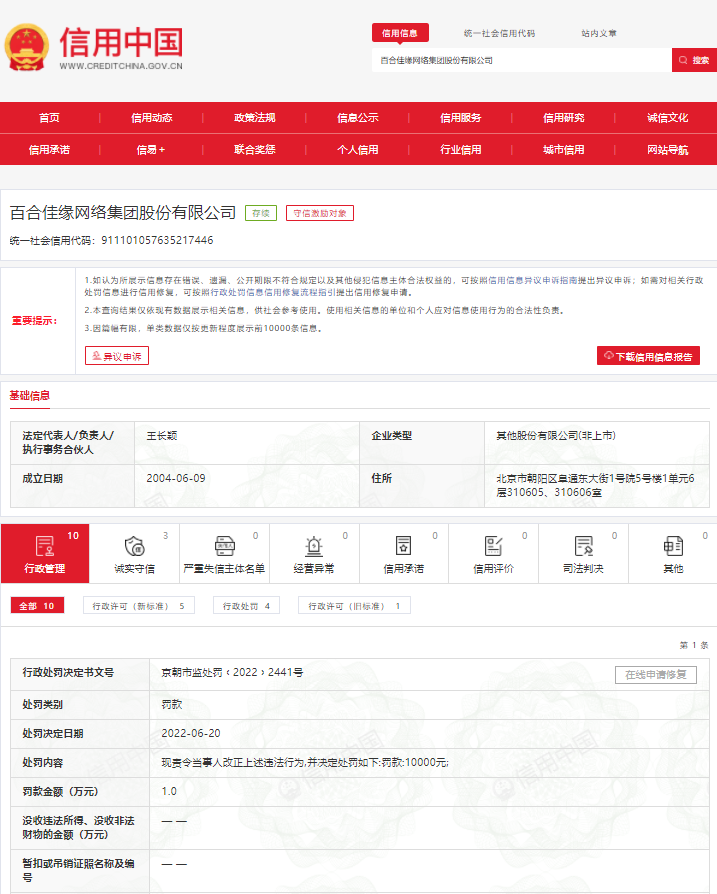Screen dimensions: 717x894
Task: Click the 行政处罚信息信用修复流程指引 link
Action: [274, 292]
